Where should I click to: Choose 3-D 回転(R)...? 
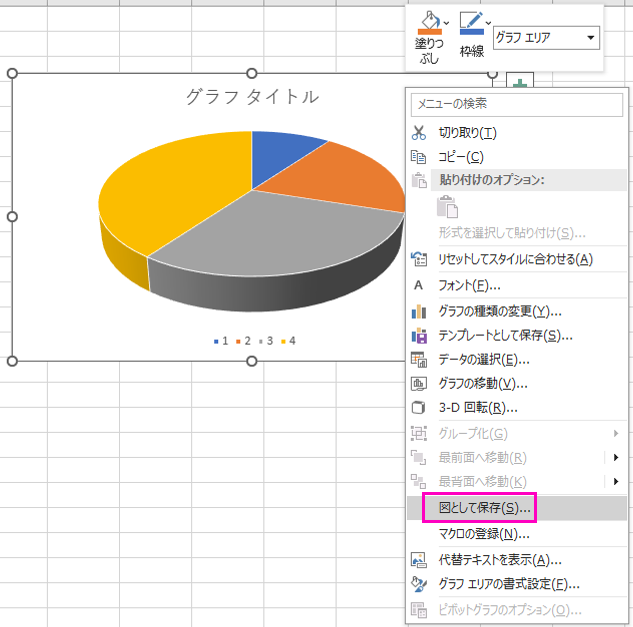478,408
